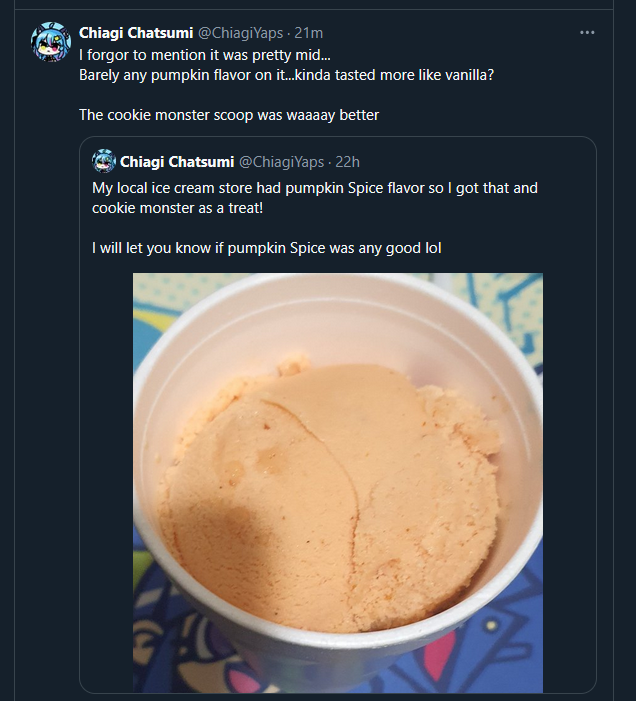636x701 pixels.
Task: Click the @ChiagiYaps handle in the quoted tweet
Action: click(281, 161)
